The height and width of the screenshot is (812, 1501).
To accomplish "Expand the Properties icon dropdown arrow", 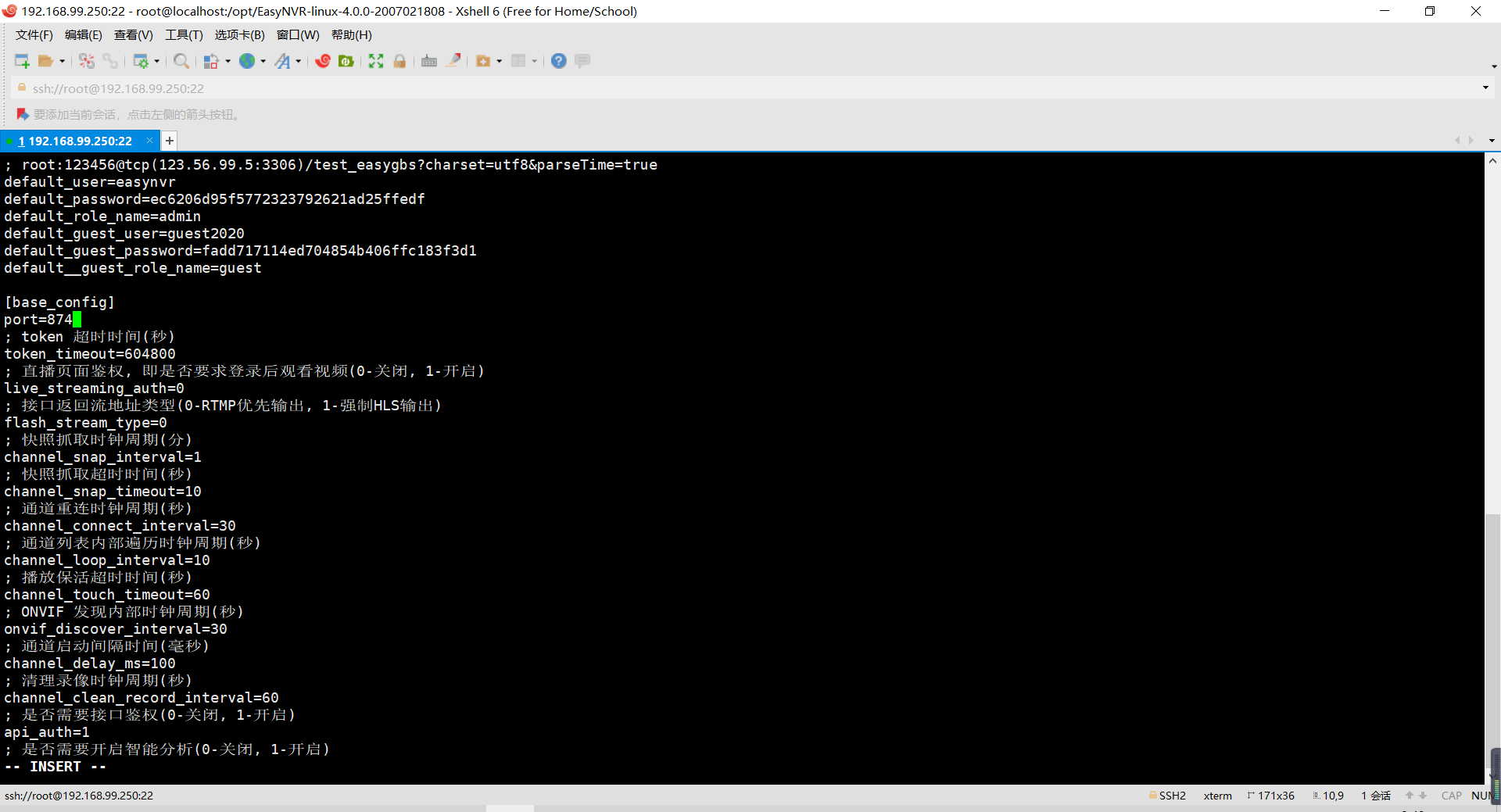I will (157, 61).
